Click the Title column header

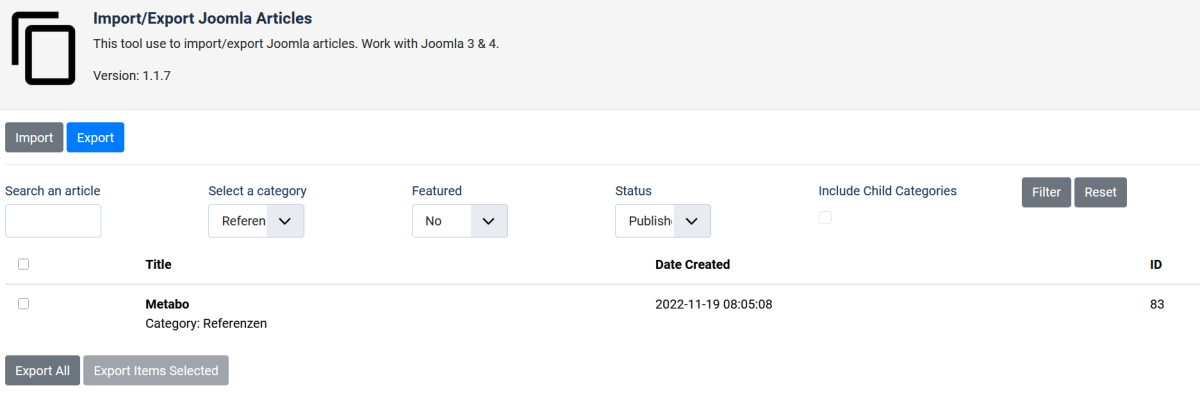click(x=158, y=264)
